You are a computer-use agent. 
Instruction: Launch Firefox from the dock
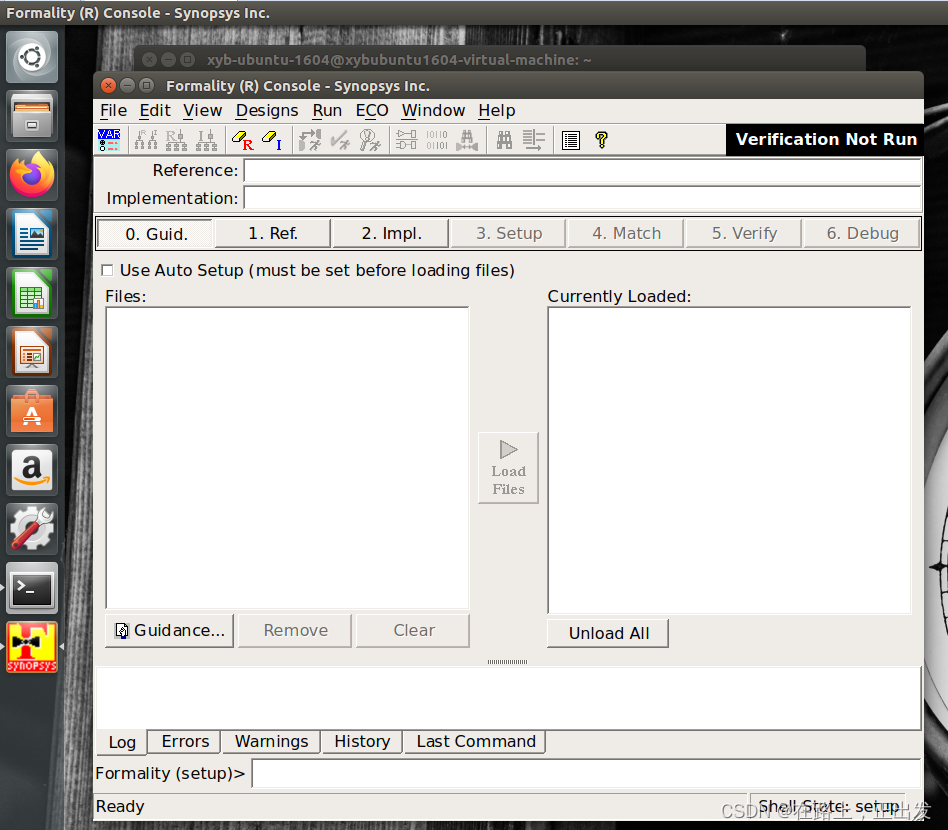[x=32, y=175]
